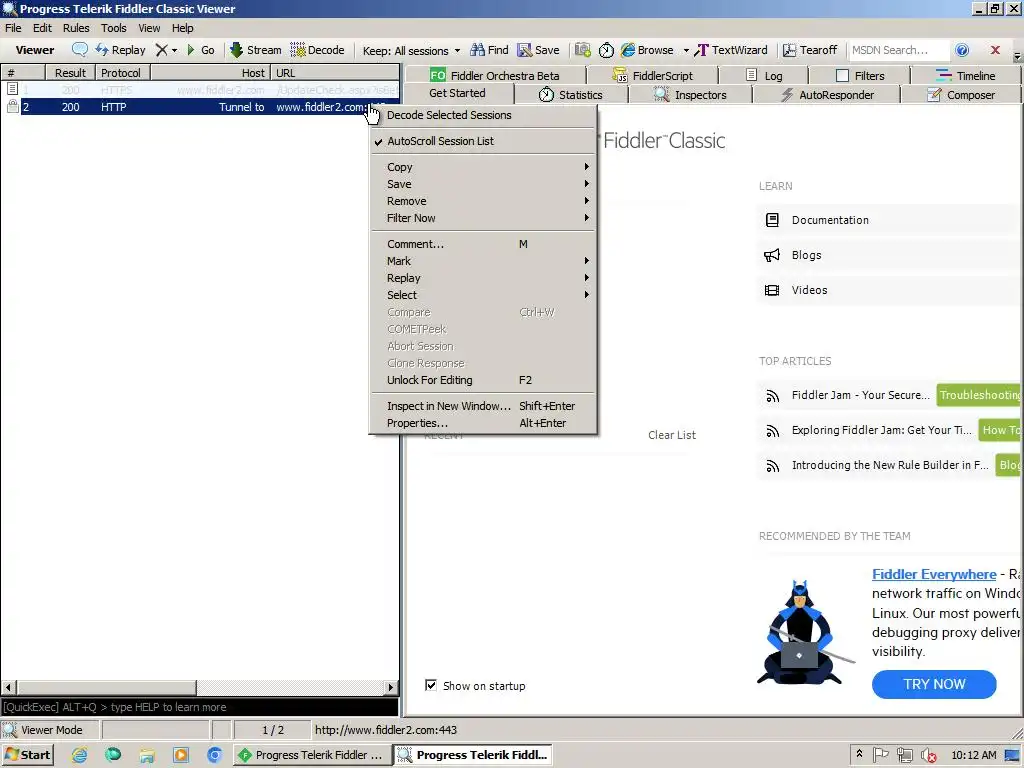
Task: Click the comment balloon toolbar icon
Action: pos(80,50)
